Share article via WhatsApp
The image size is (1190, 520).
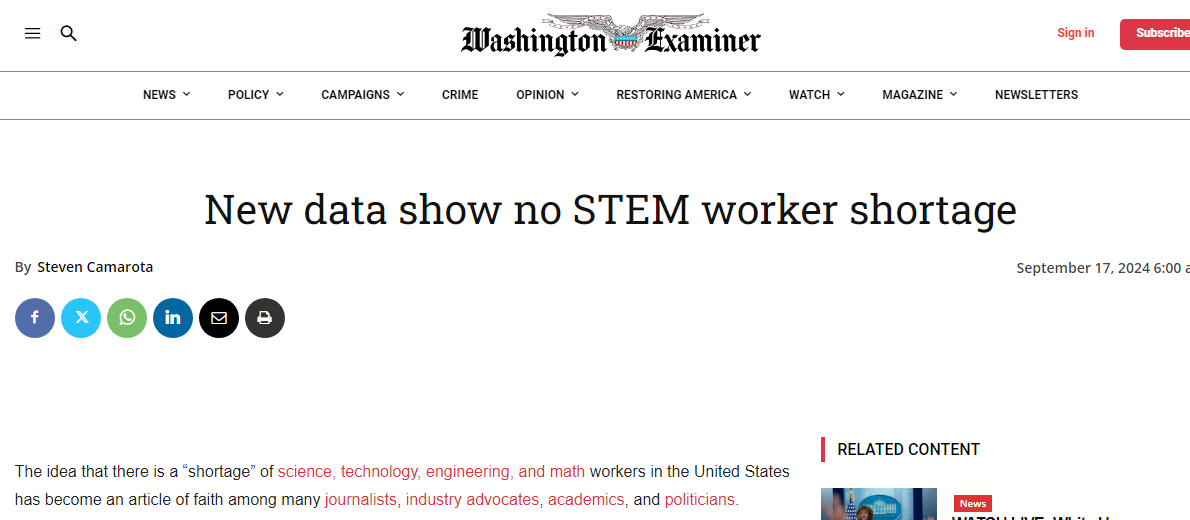point(127,318)
